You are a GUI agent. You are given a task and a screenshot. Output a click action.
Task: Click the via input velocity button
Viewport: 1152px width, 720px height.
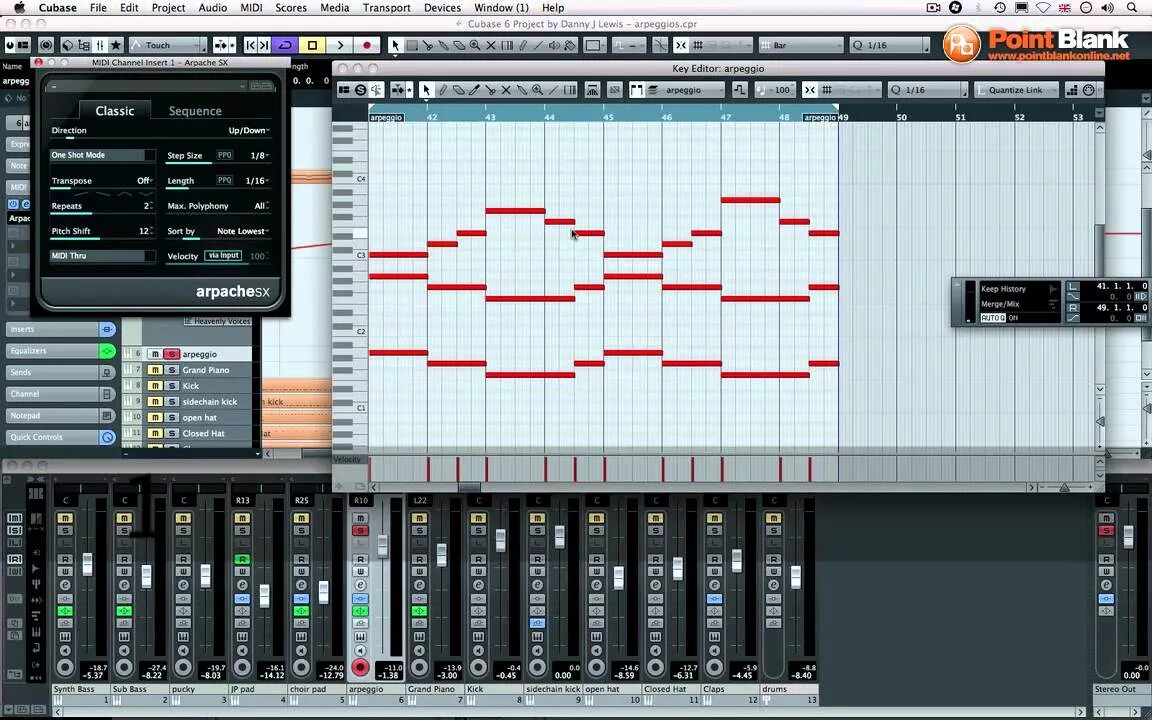pyautogui.click(x=223, y=256)
